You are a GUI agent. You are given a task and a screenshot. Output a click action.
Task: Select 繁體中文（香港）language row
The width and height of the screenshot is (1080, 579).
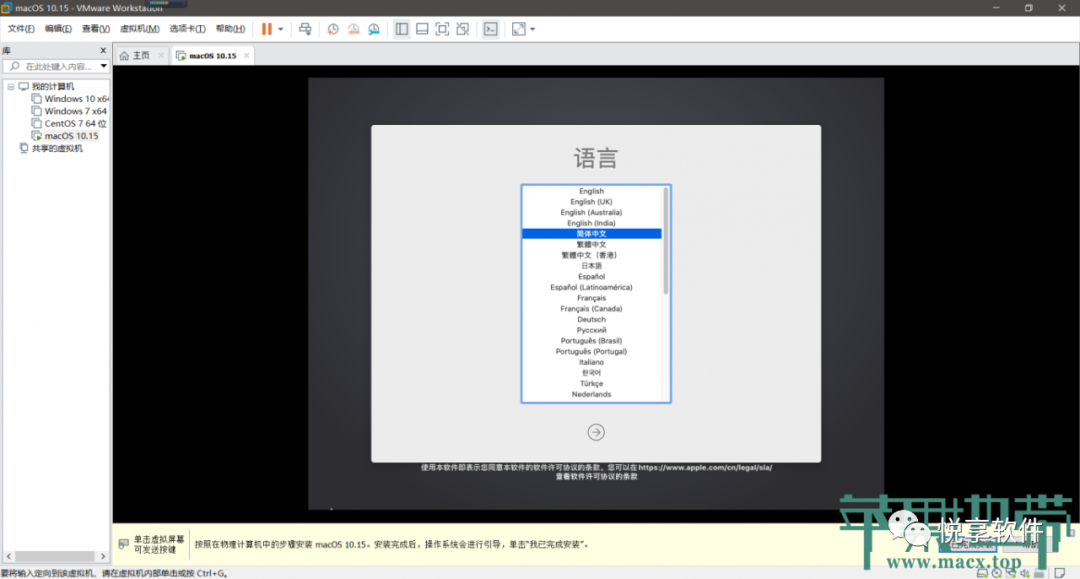click(x=592, y=255)
